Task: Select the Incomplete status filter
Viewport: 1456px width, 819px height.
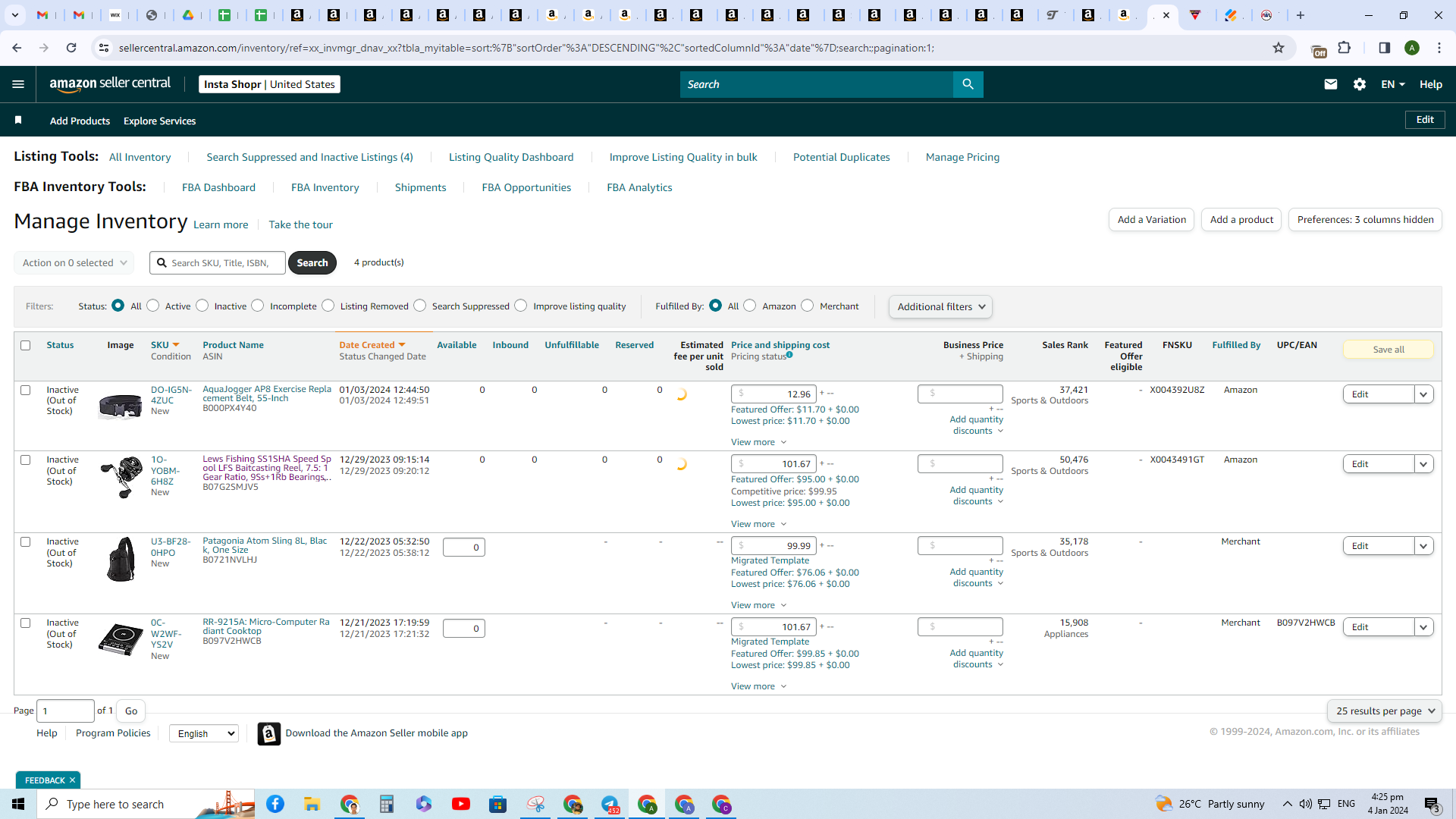Action: point(258,306)
